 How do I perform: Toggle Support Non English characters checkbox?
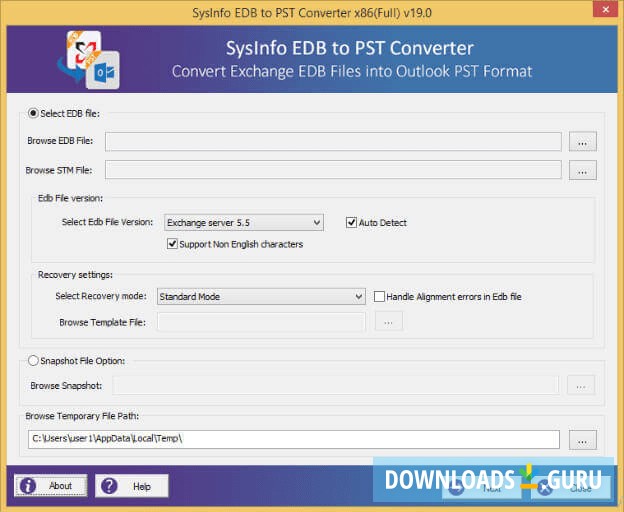click(x=172, y=244)
